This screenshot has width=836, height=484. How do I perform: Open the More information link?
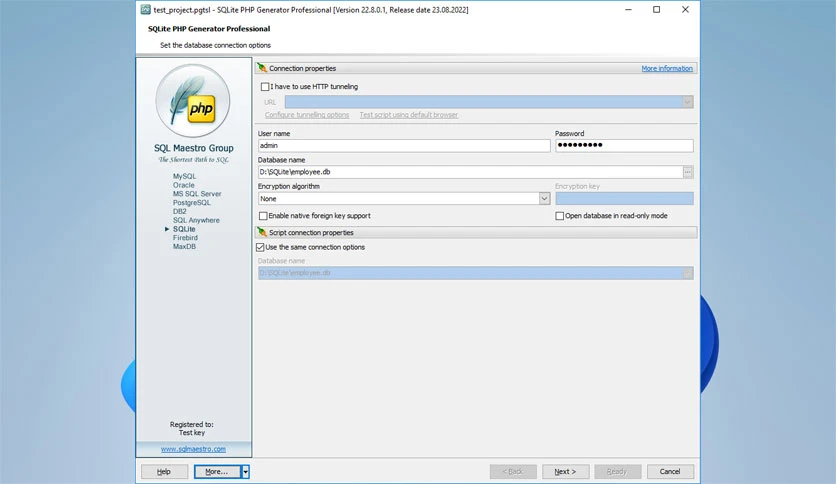pos(666,68)
